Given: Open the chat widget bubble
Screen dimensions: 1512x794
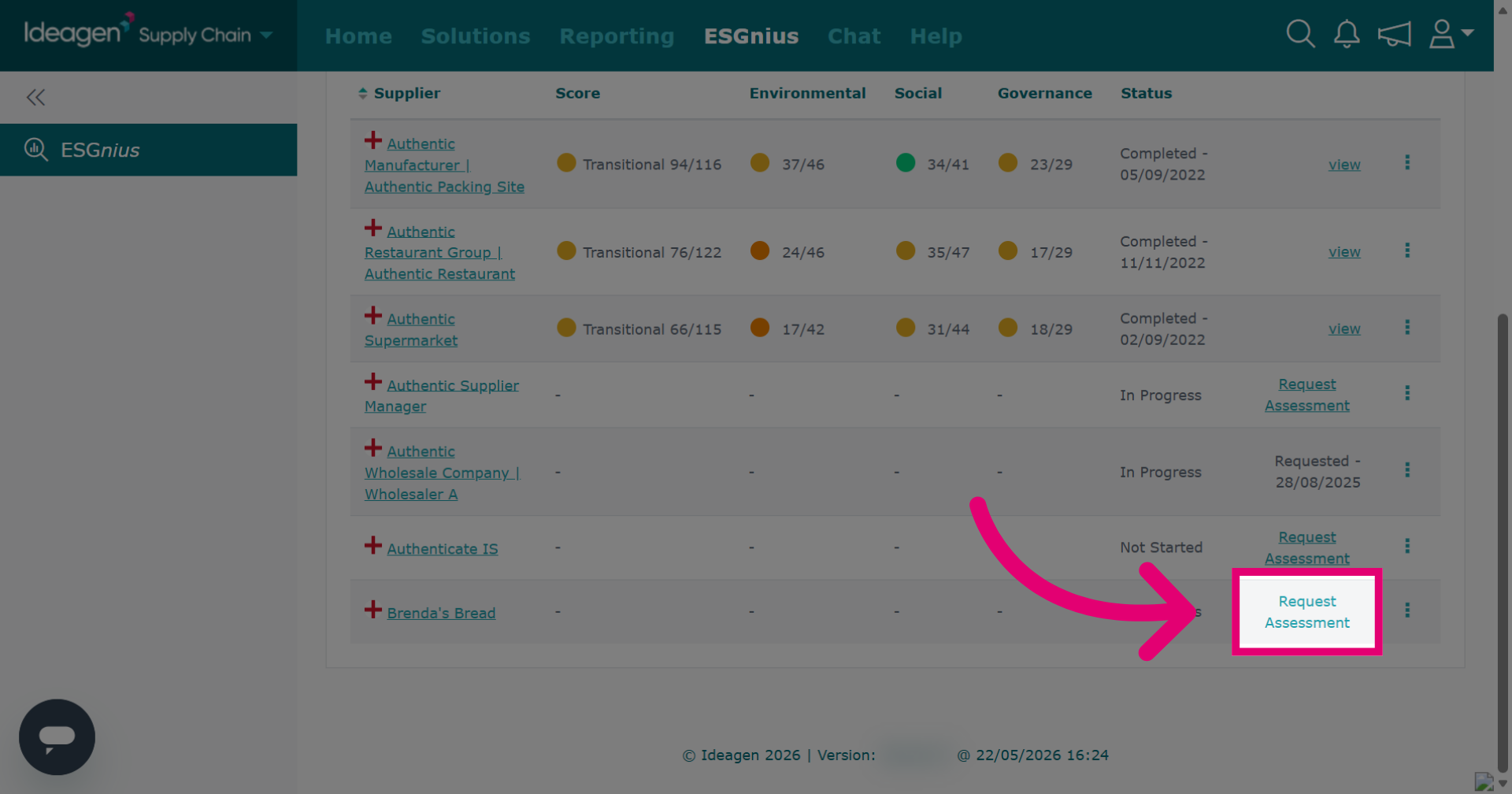Looking at the screenshot, I should click(57, 737).
